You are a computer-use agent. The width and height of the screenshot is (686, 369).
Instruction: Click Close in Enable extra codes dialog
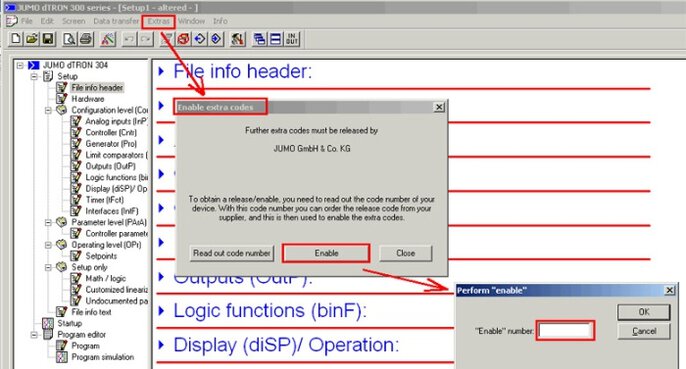(406, 253)
